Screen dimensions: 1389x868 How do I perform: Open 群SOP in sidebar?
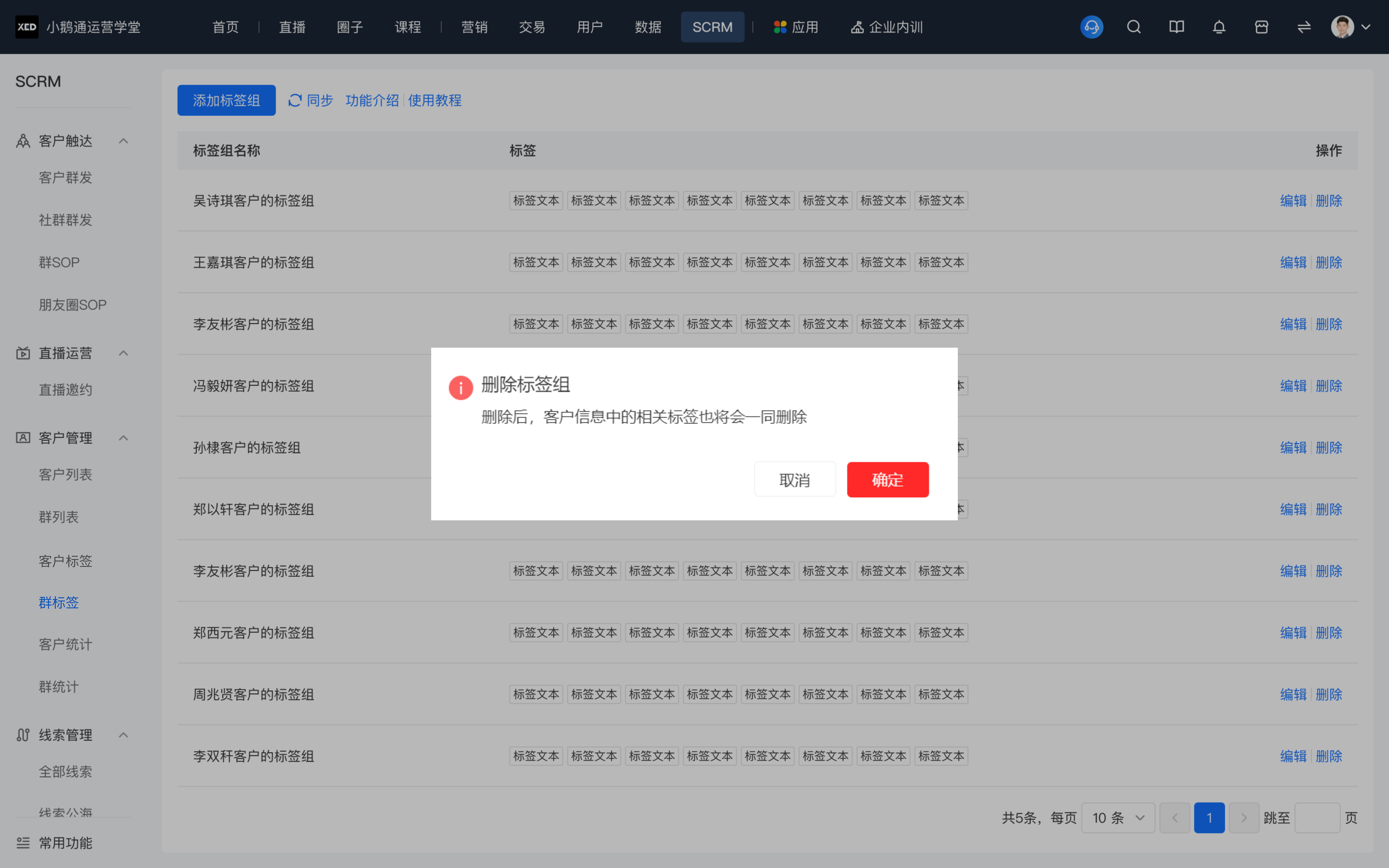coord(59,262)
